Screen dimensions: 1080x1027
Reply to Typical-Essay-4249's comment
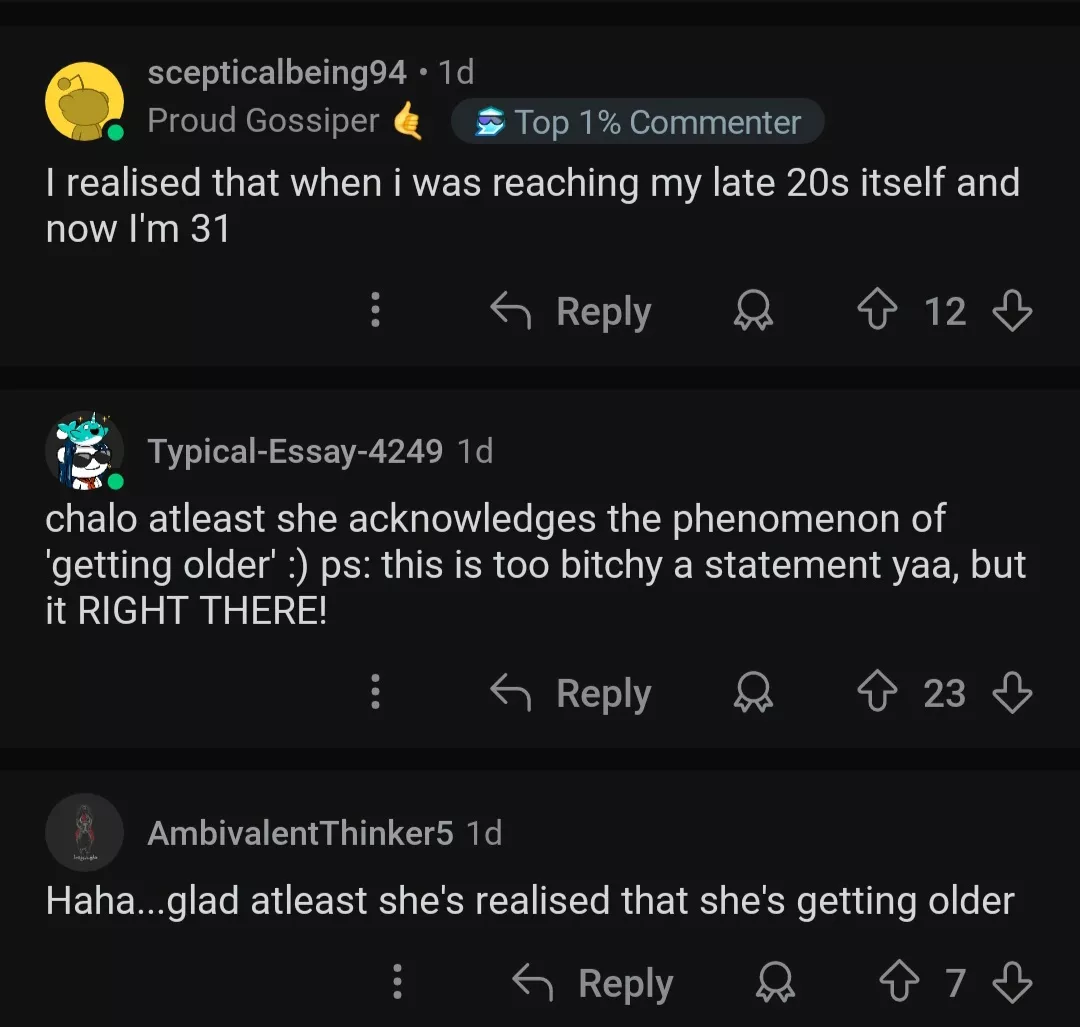tap(571, 692)
